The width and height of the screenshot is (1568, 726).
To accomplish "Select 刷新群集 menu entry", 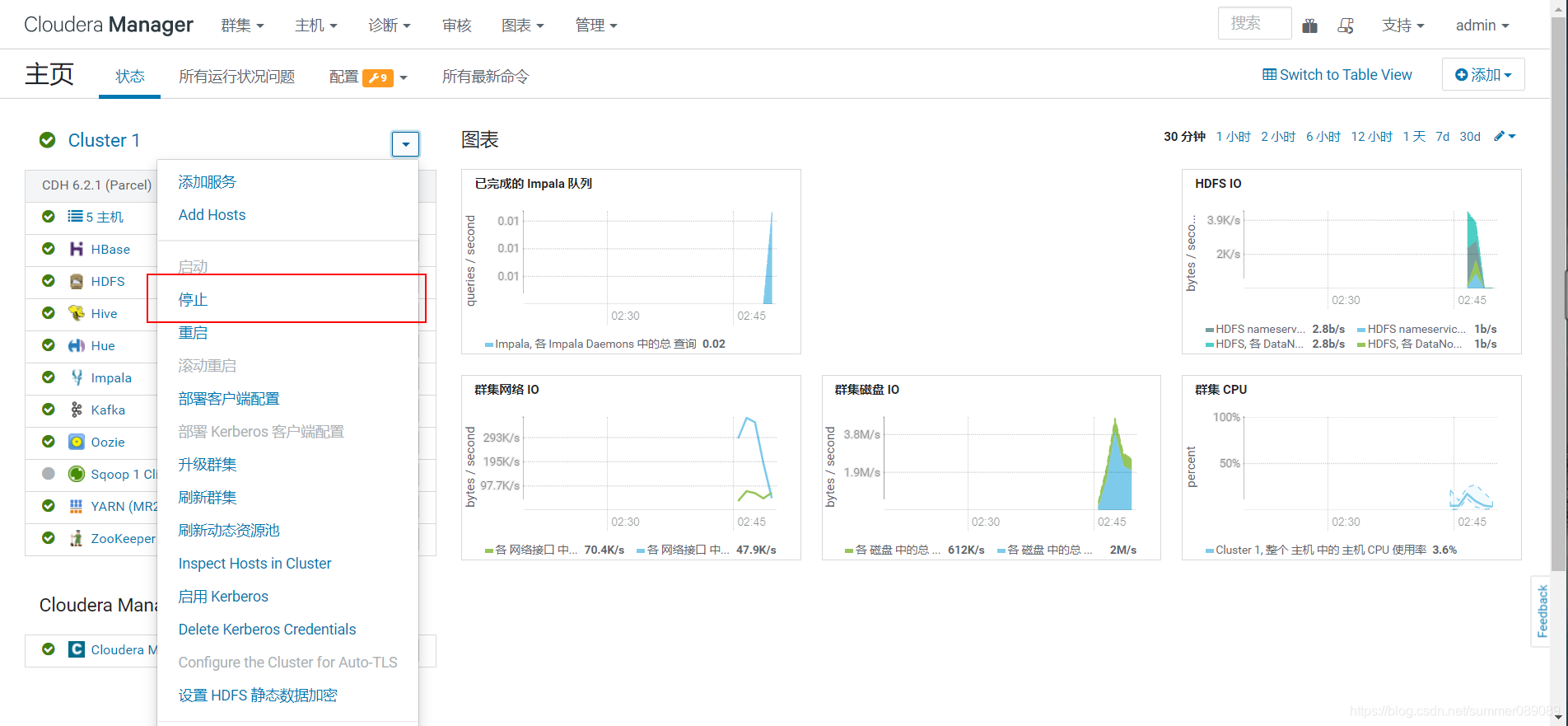I will 208,498.
